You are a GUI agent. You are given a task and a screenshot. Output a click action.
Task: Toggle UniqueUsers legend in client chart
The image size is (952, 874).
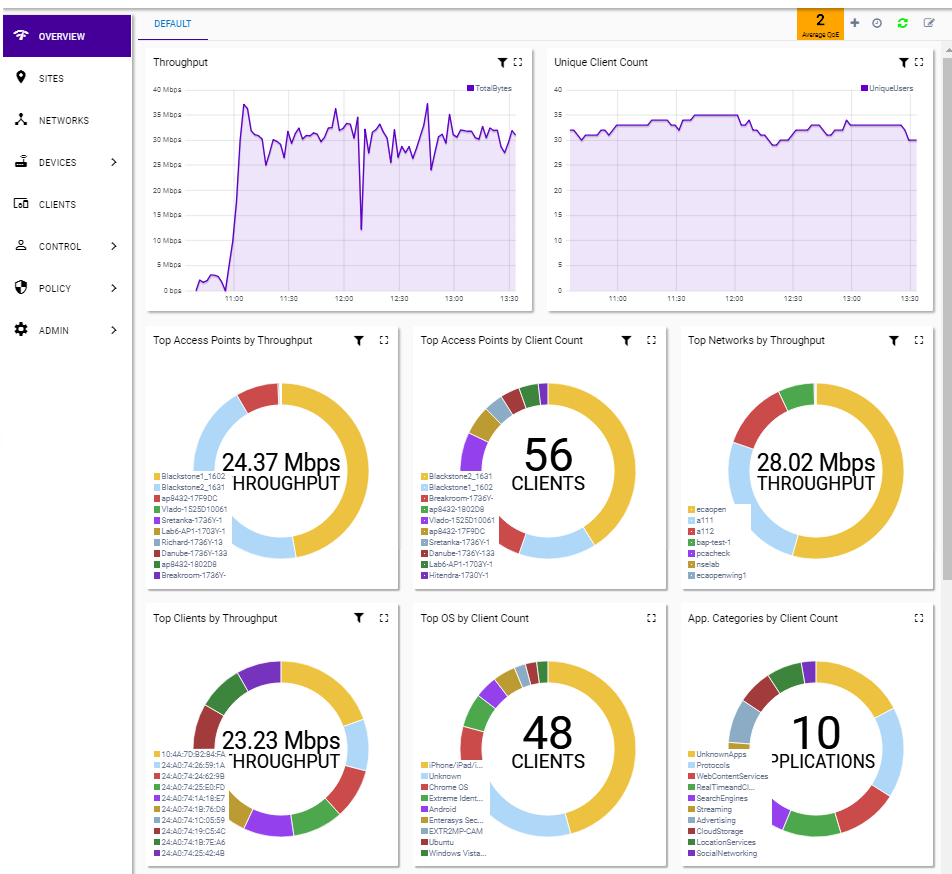click(x=887, y=89)
